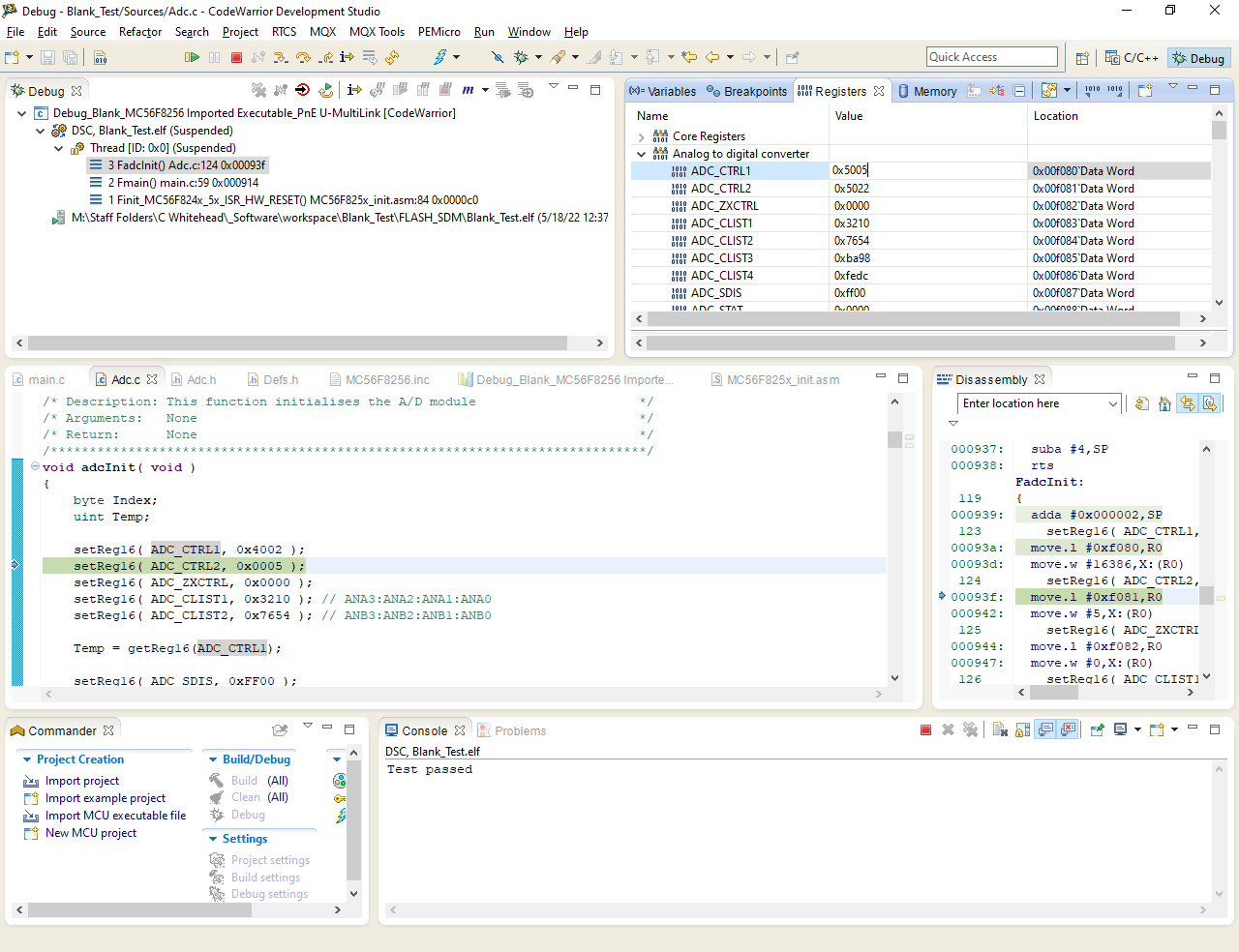Click Refresh icon in Disassembly view
The height and width of the screenshot is (952, 1239).
click(1142, 404)
